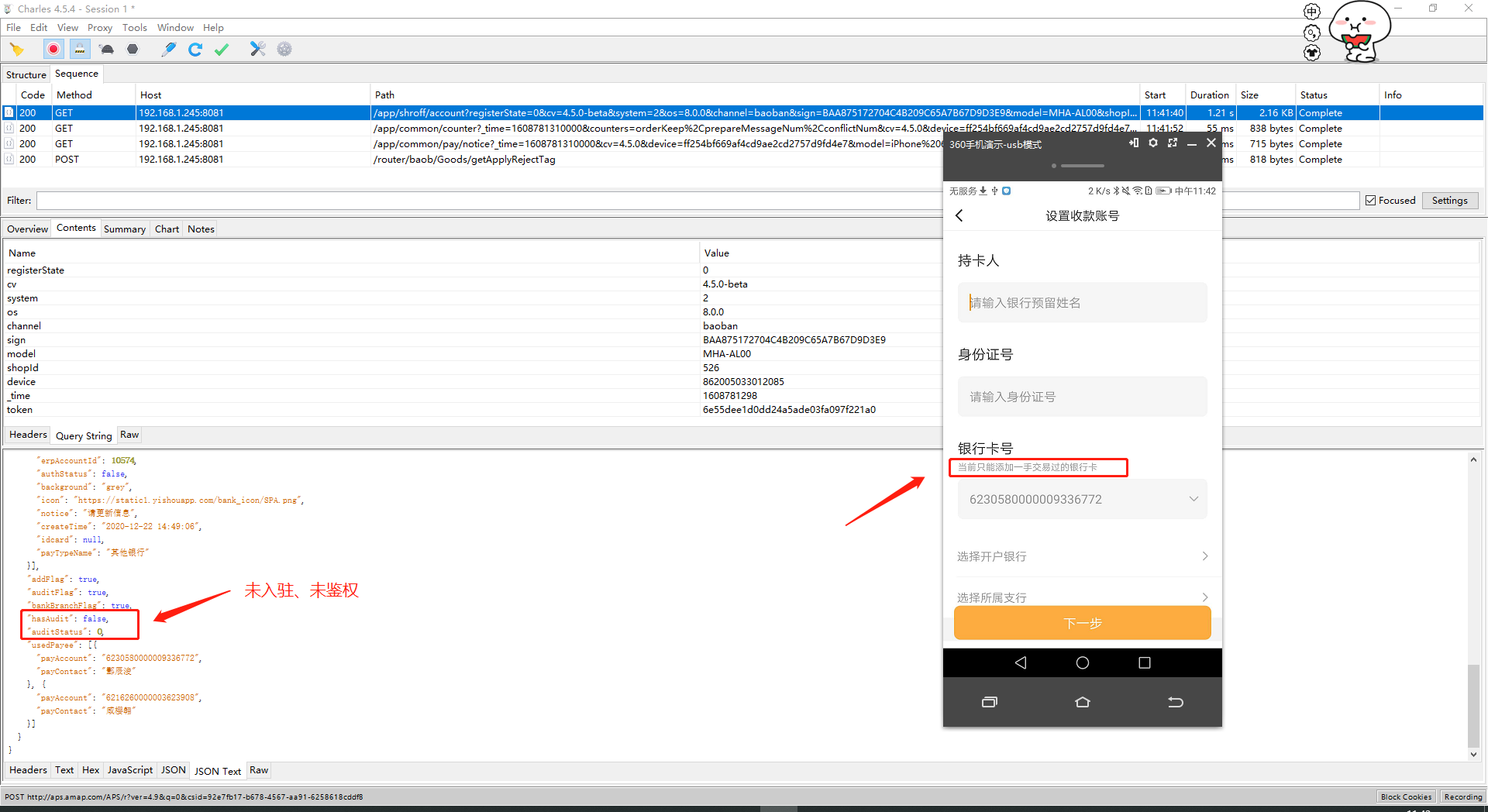Select the request Raw tab
The width and height of the screenshot is (1488, 812).
click(x=129, y=435)
